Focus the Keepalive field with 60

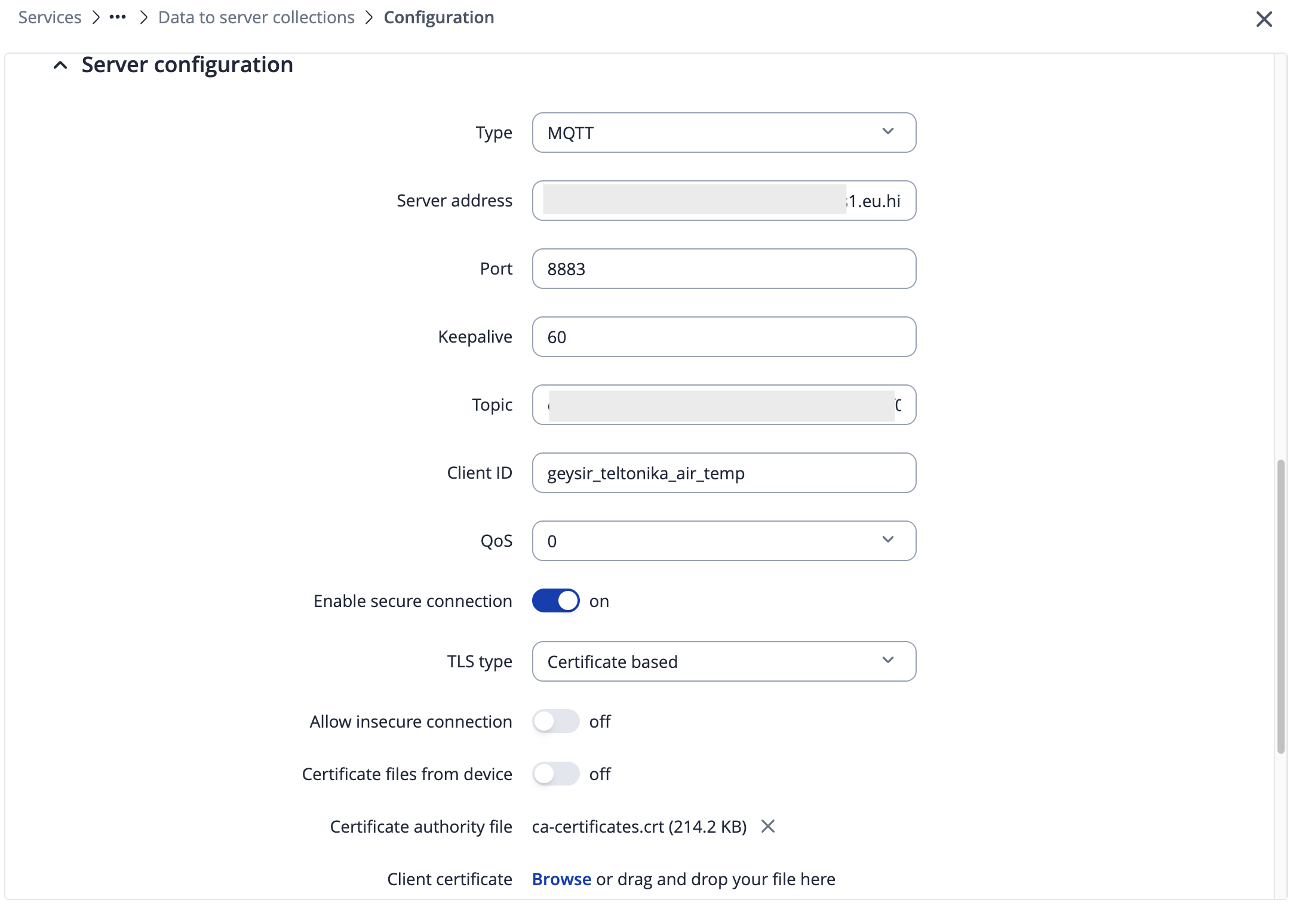pyautogui.click(x=724, y=337)
